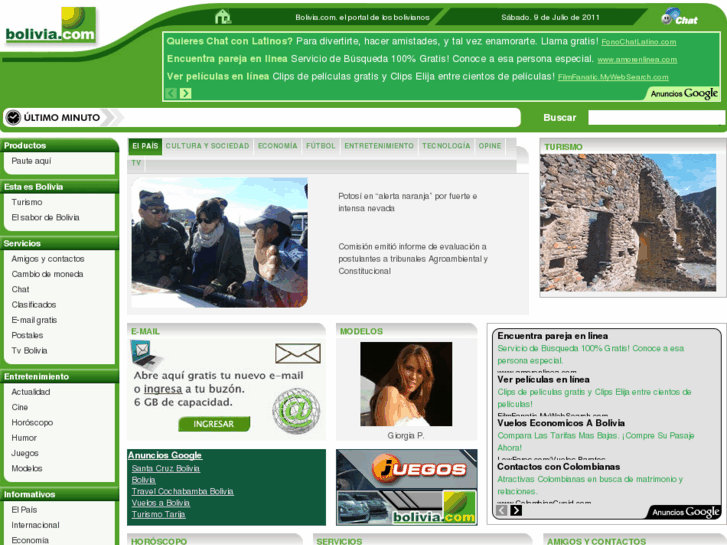727x545 pixels.
Task: Open the Cine sidebar link
Action: pos(20,407)
